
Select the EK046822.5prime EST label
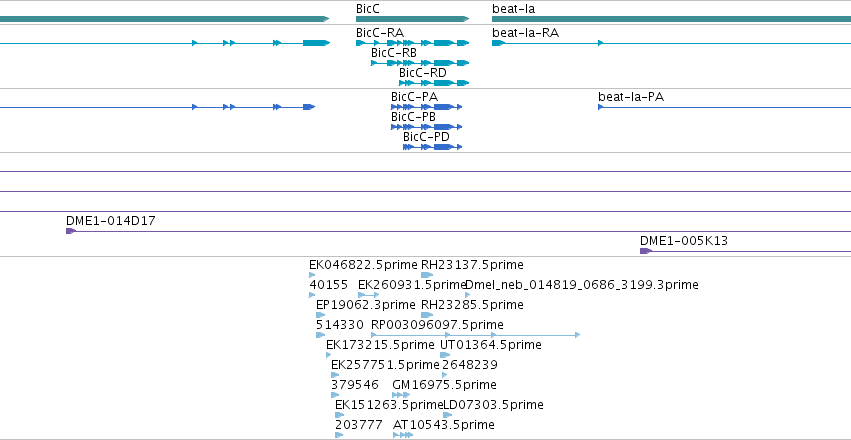tap(364, 265)
